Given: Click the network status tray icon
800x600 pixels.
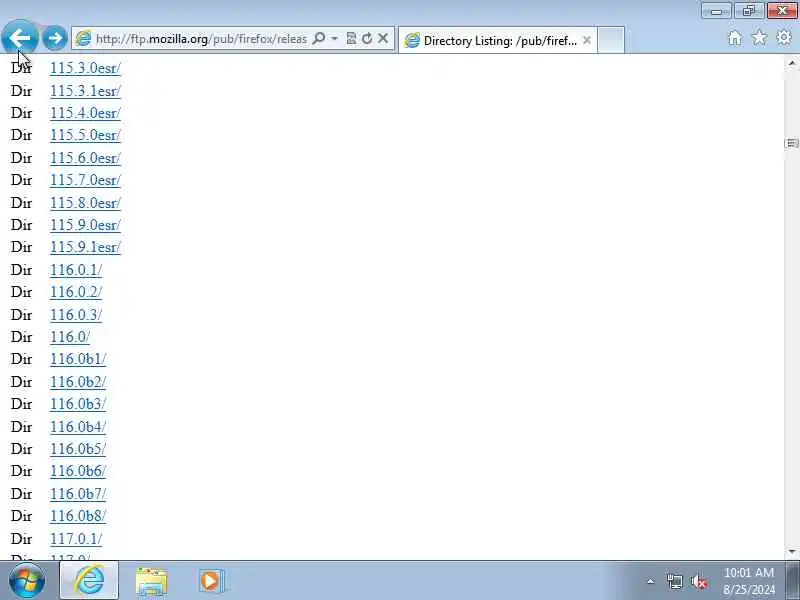Looking at the screenshot, I should pos(674,582).
